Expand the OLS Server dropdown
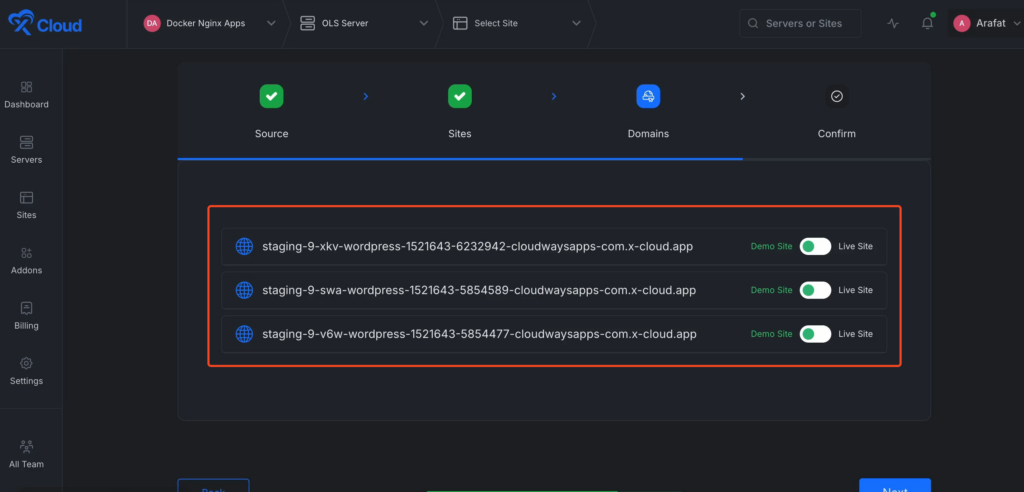The height and width of the screenshot is (492, 1024). pyautogui.click(x=364, y=23)
